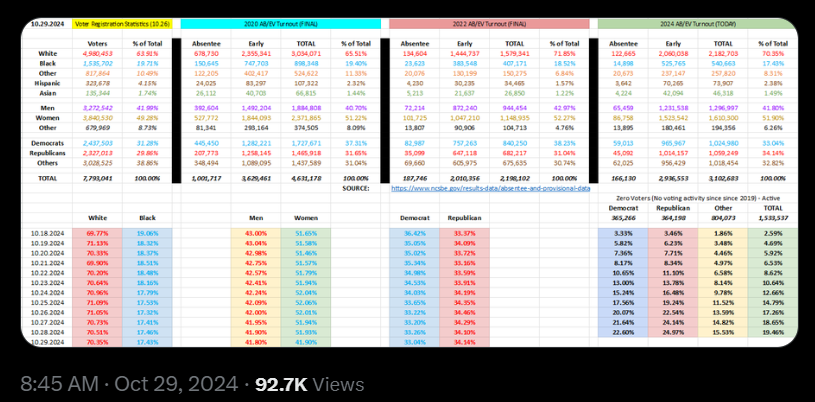
Task: Select the 10.28.2024 date row label
Action: coord(47,332)
